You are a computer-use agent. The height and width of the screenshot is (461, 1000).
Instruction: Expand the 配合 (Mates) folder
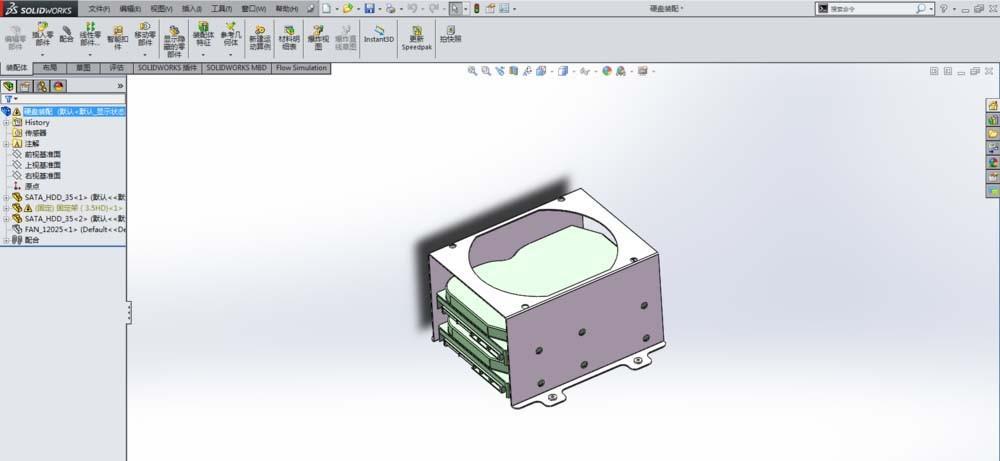[x=6, y=240]
